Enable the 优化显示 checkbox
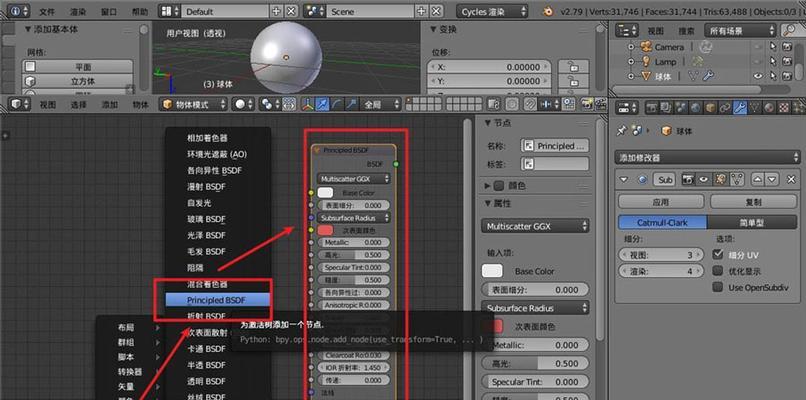Screen dimensions: 806x400 (x=718, y=271)
